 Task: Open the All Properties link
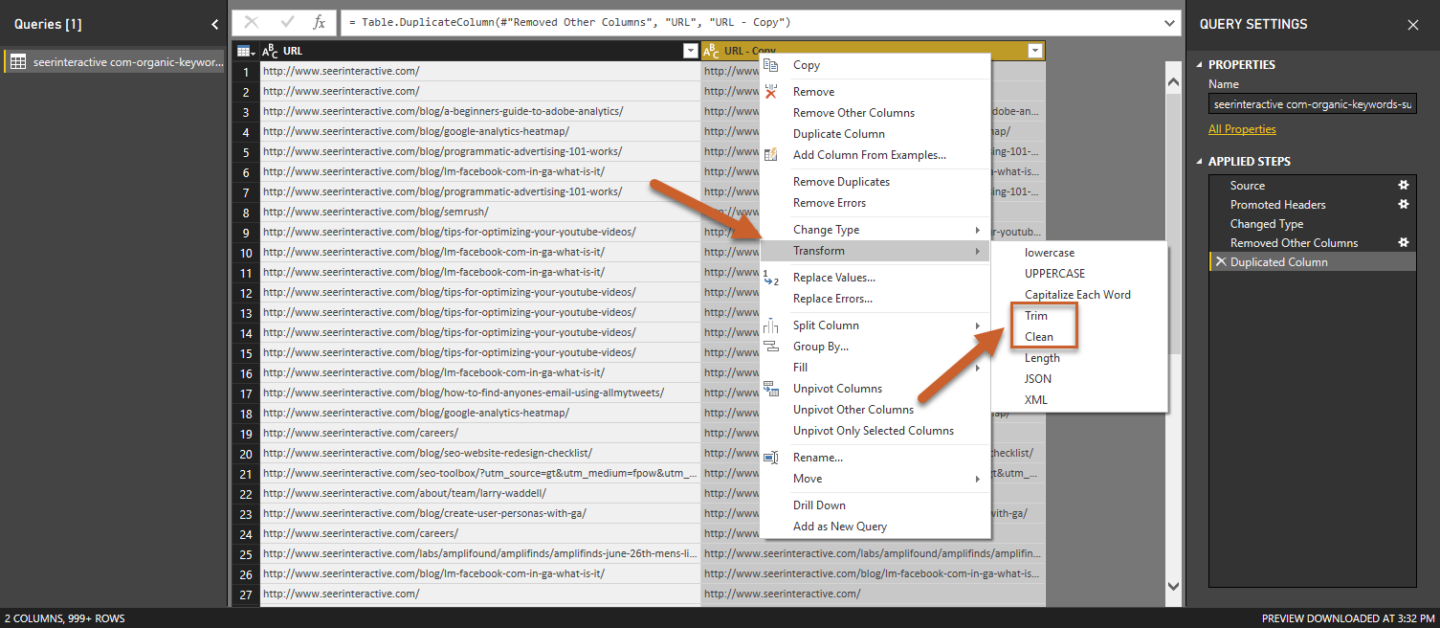tap(1241, 129)
